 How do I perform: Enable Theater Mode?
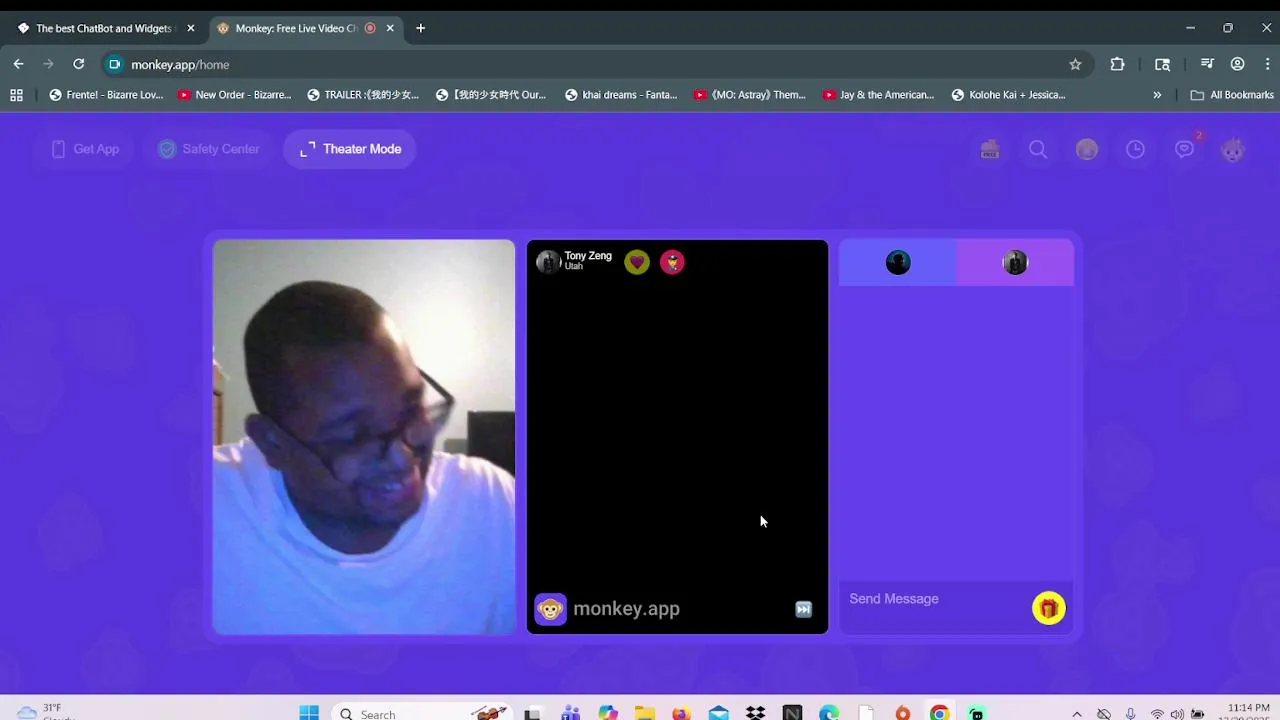[x=350, y=149]
